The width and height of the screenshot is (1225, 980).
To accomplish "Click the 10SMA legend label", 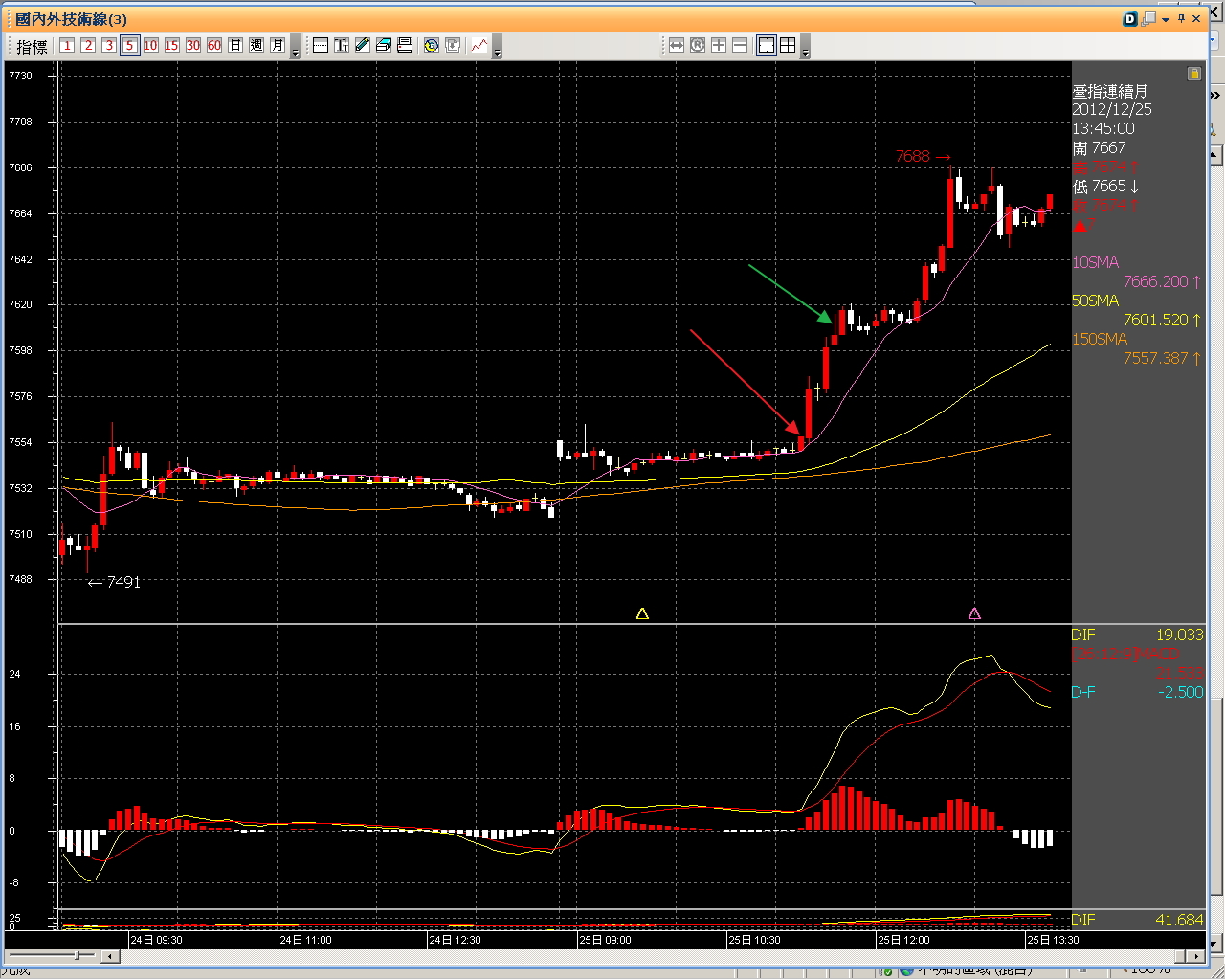I will 1095,262.
